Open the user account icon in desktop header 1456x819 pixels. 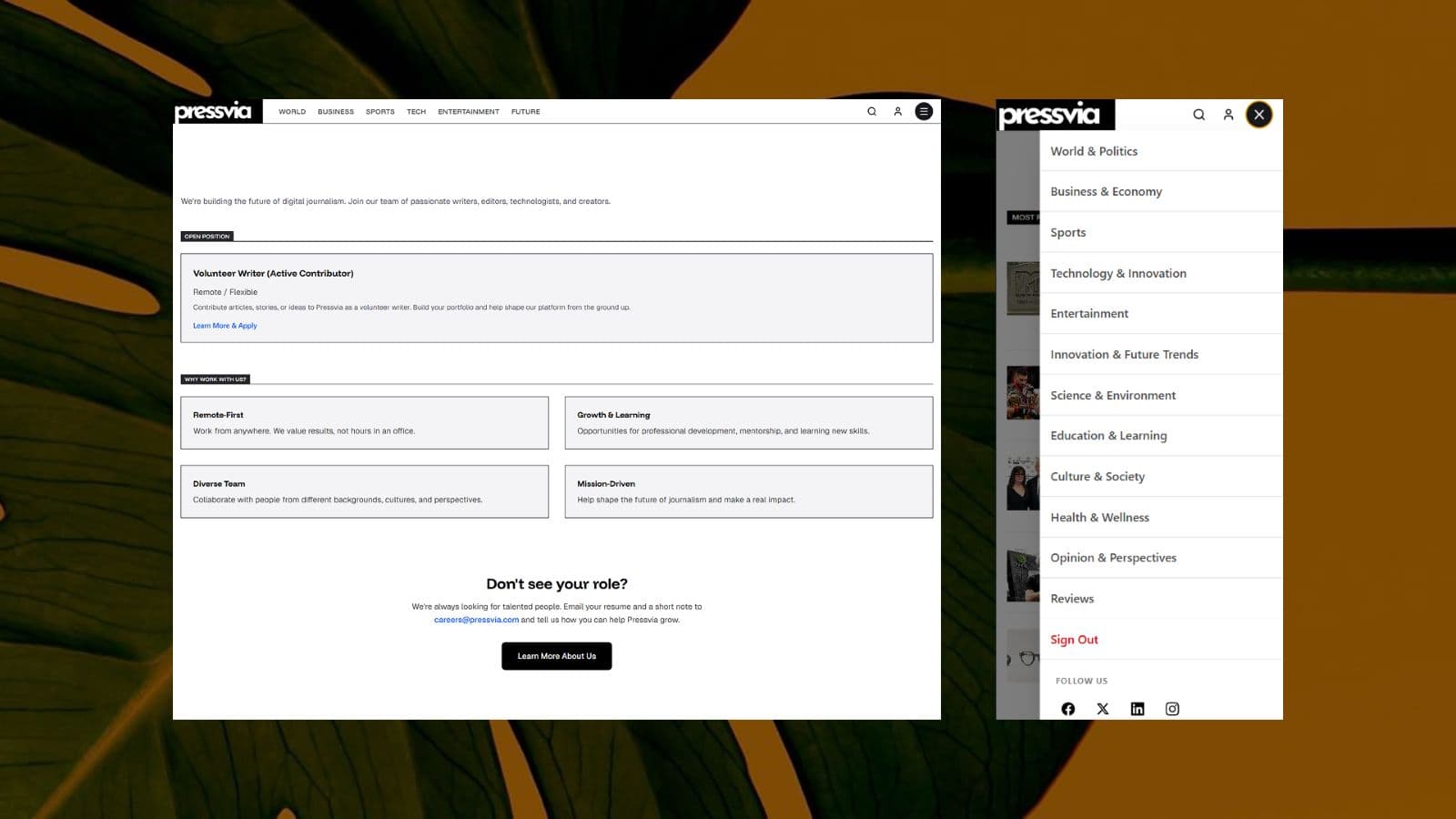[897, 112]
